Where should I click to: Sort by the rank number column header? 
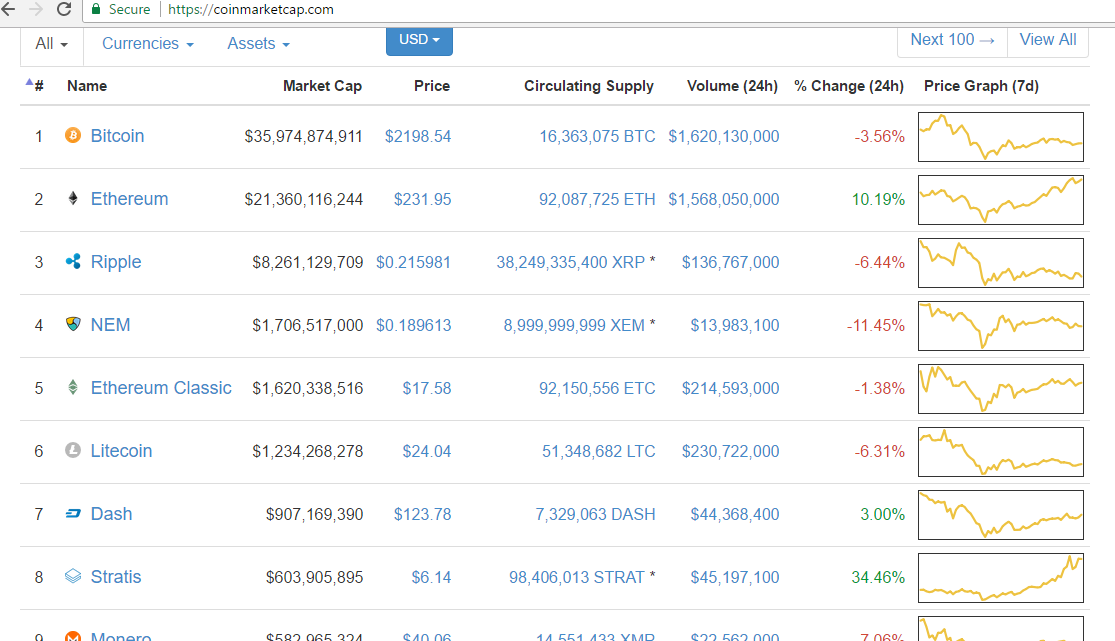point(38,86)
